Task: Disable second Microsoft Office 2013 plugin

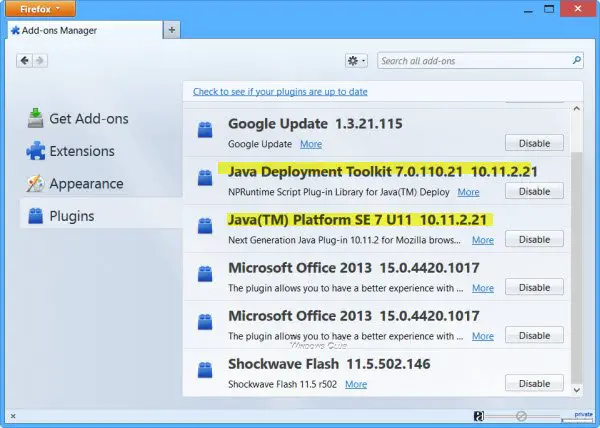Action: (534, 335)
